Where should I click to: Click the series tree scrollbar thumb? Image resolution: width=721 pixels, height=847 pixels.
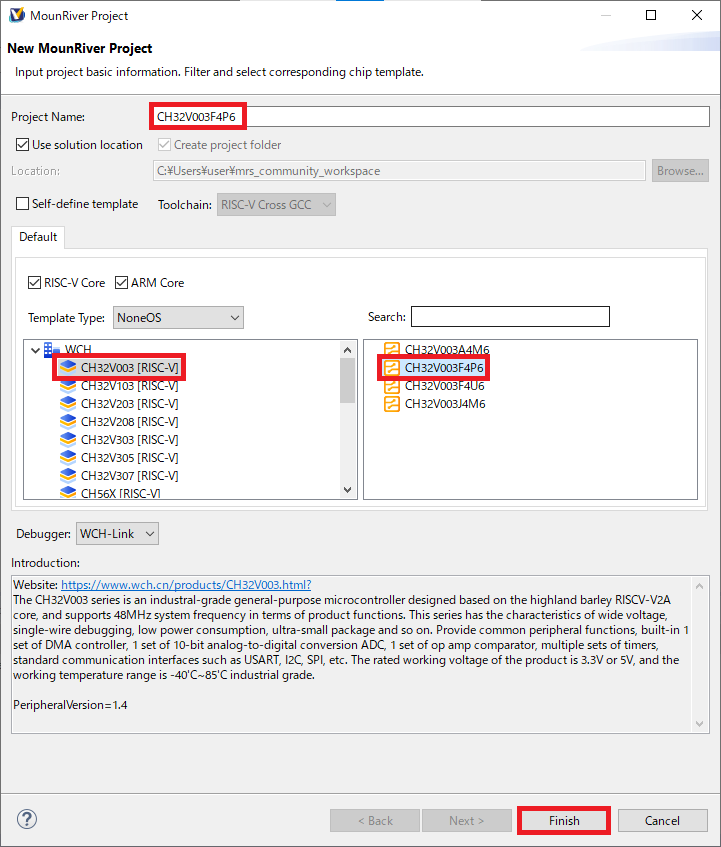pos(348,380)
